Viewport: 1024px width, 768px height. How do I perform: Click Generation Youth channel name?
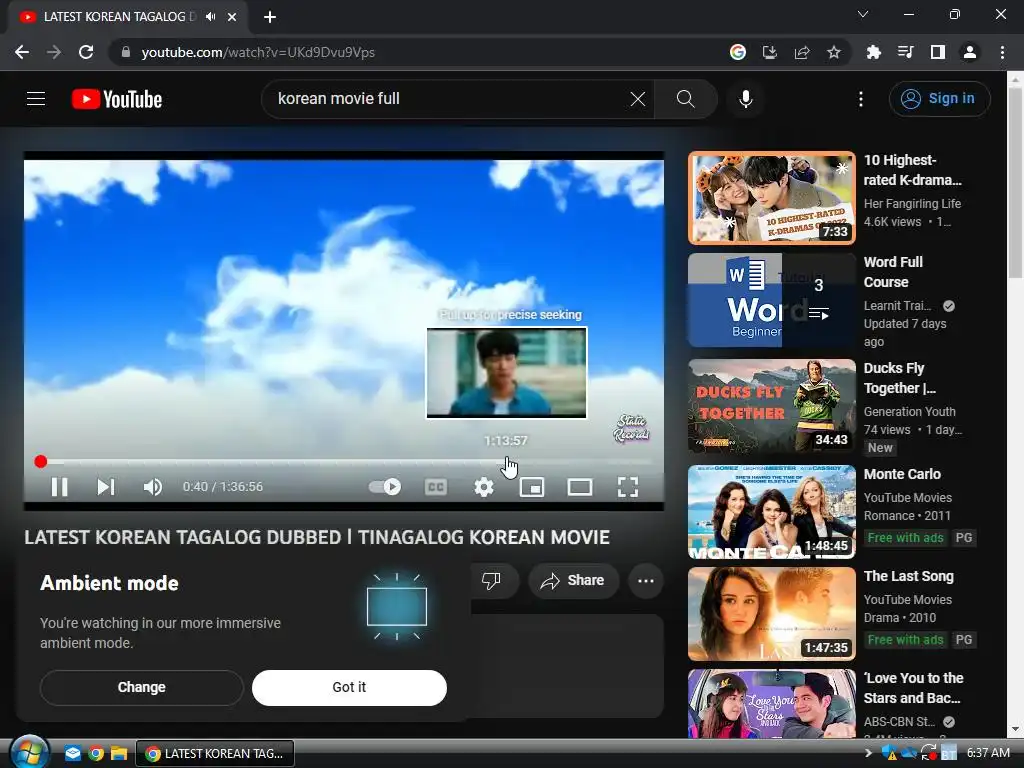[x=909, y=411]
